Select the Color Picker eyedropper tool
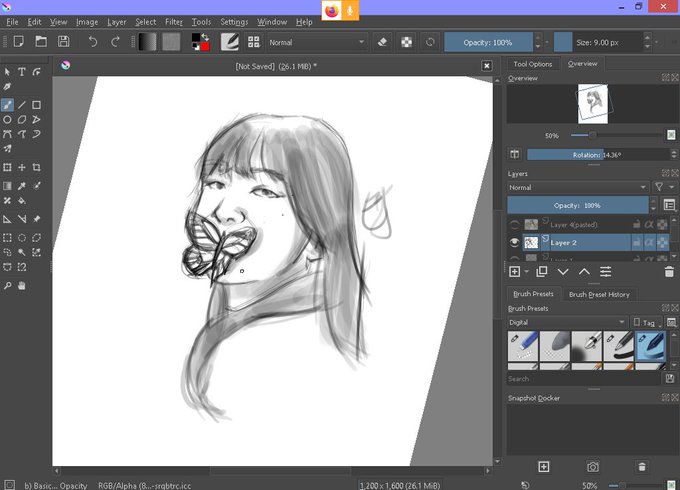Screen dimensions: 680x490 [22, 186]
